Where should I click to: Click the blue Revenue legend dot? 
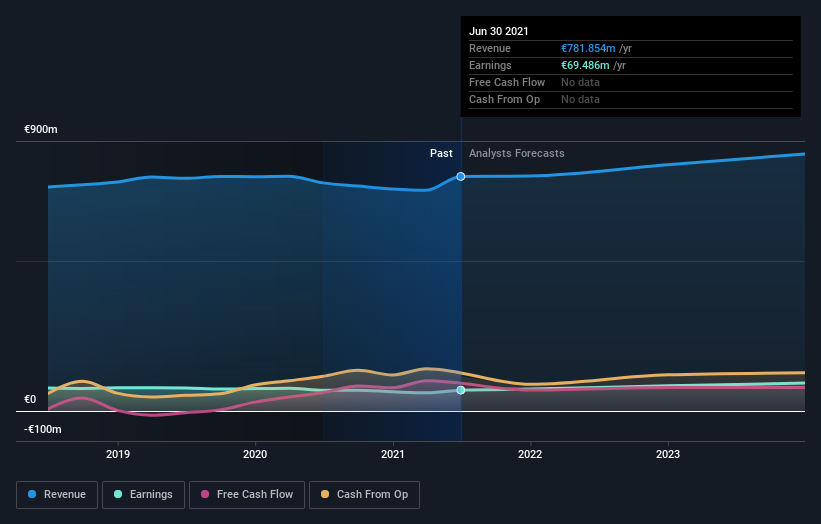(x=32, y=494)
